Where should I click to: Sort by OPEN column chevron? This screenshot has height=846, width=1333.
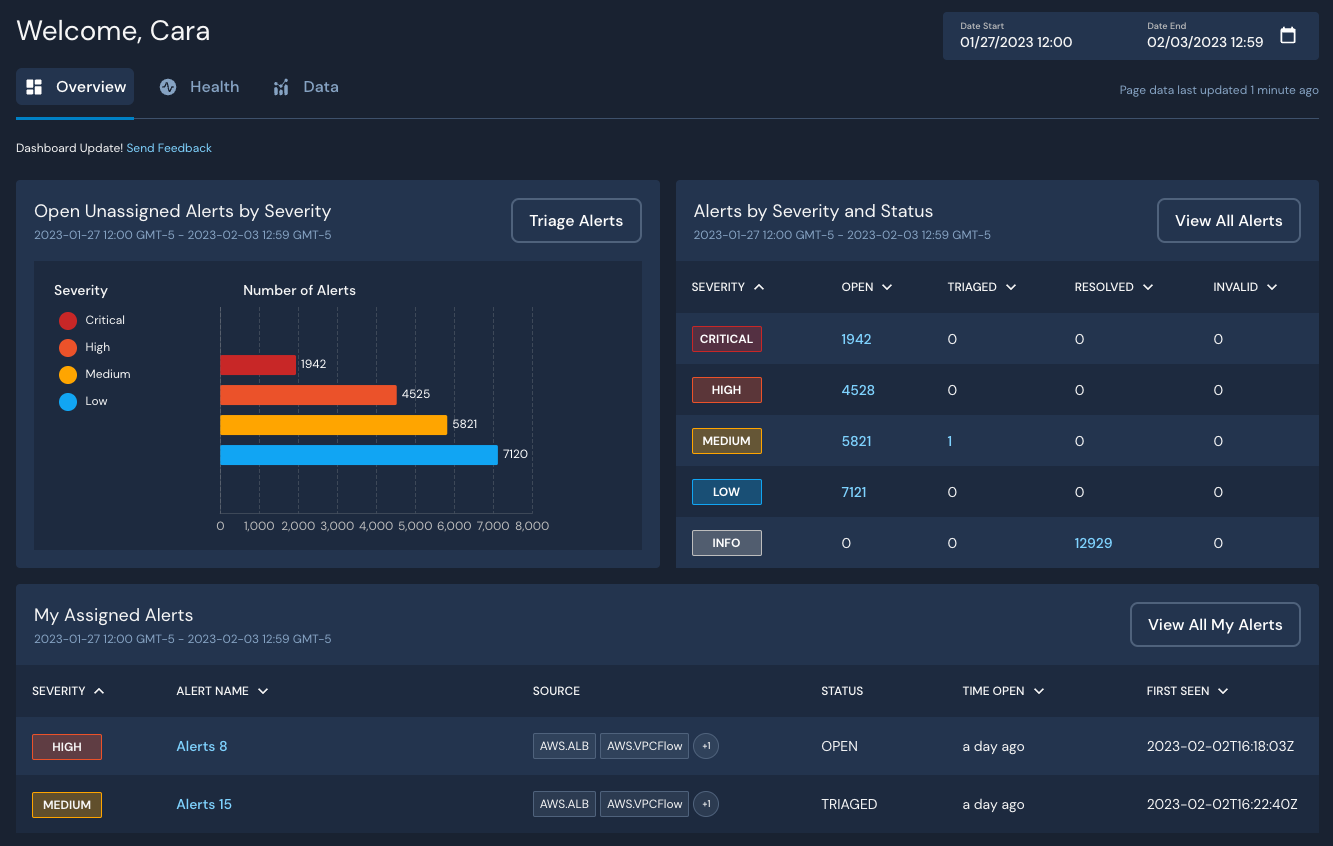(887, 287)
